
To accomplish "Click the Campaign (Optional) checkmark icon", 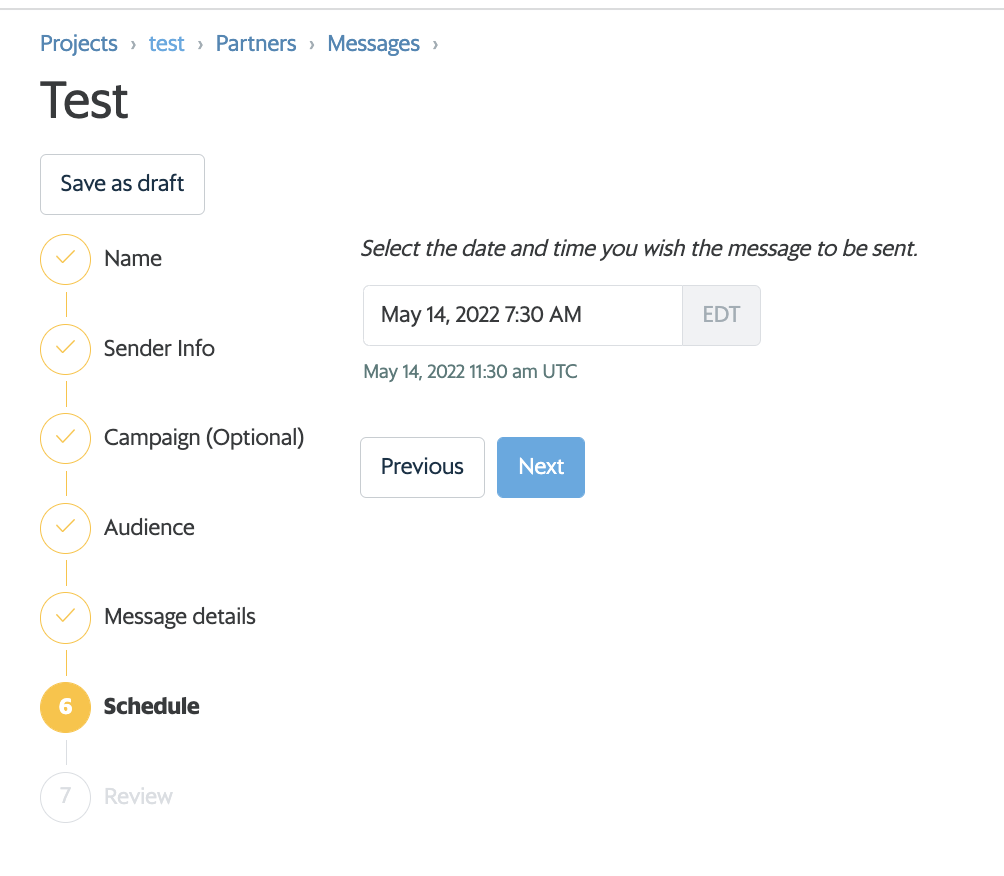I will click(65, 439).
